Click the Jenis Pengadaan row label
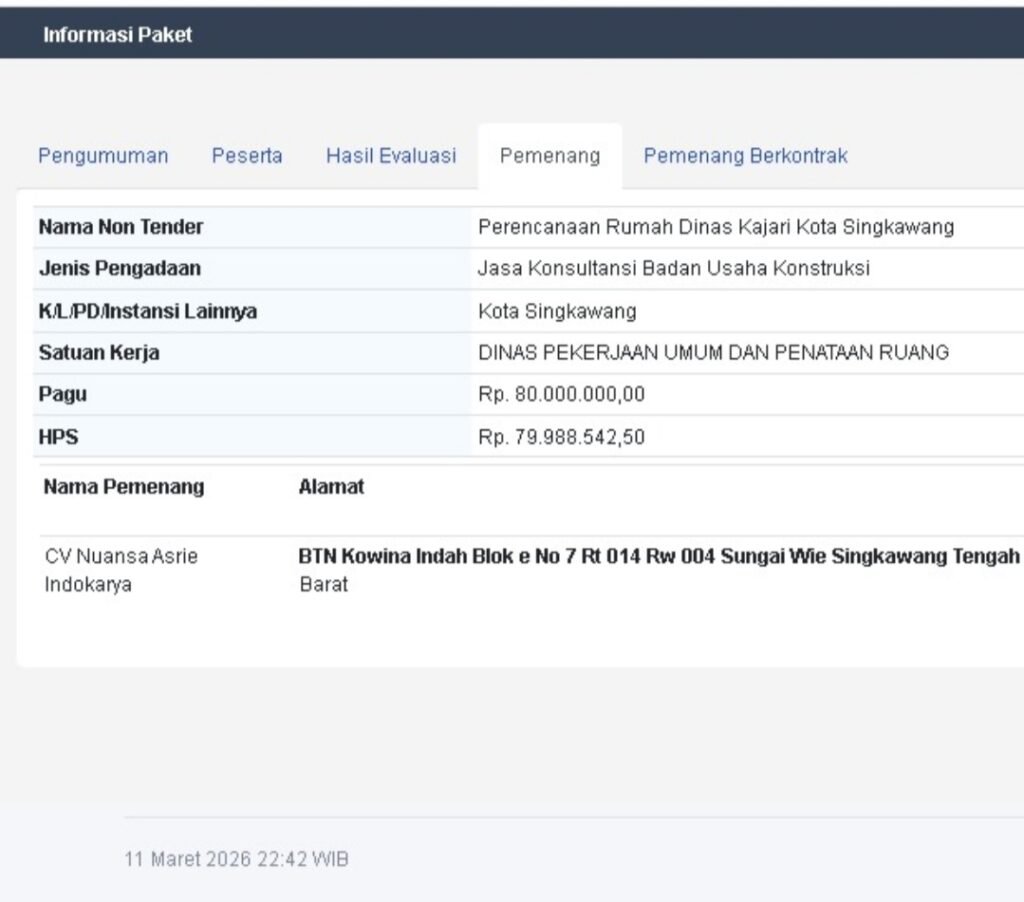This screenshot has height=902, width=1024. (x=120, y=269)
